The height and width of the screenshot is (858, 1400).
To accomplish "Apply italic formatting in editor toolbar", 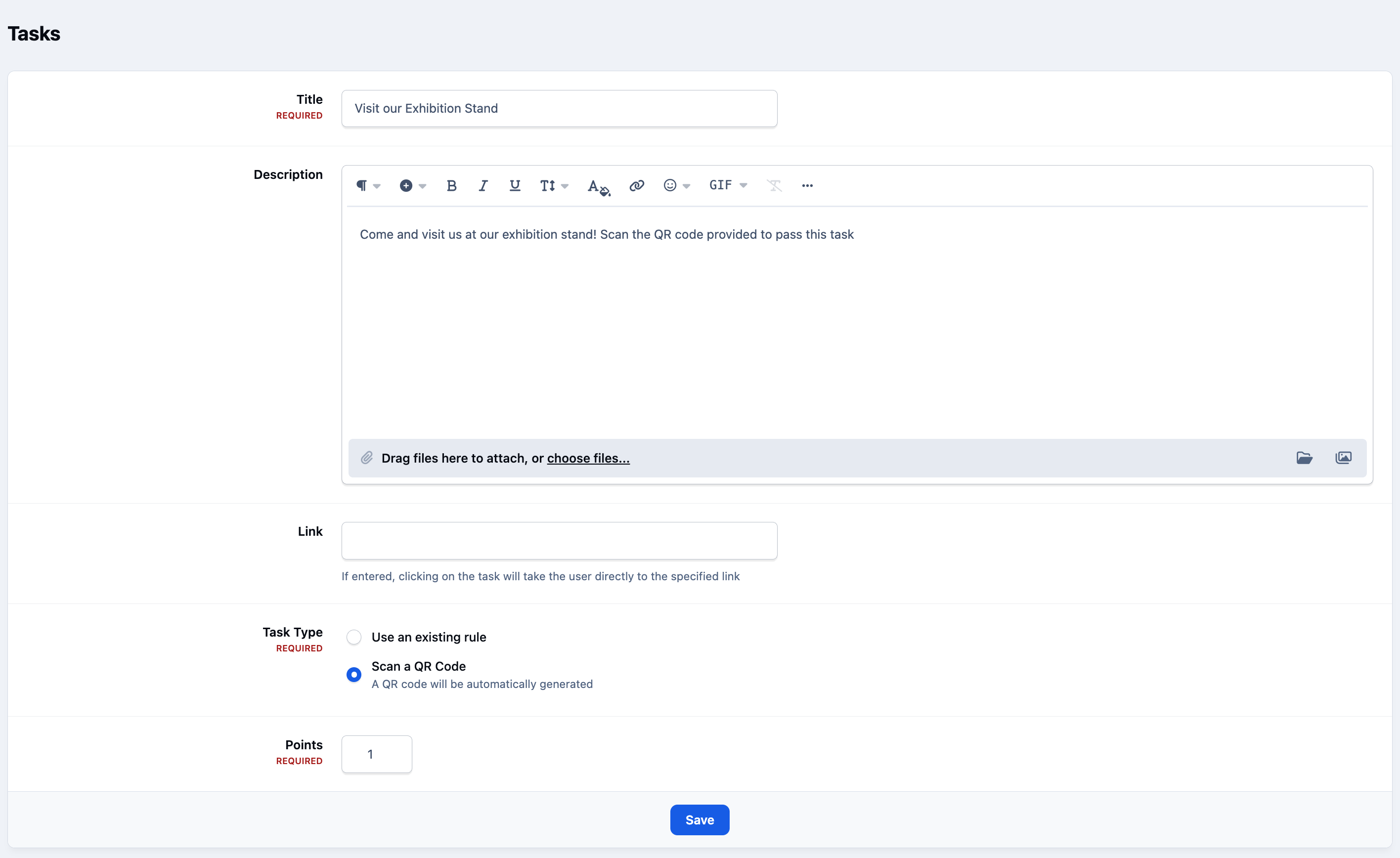I will (483, 186).
